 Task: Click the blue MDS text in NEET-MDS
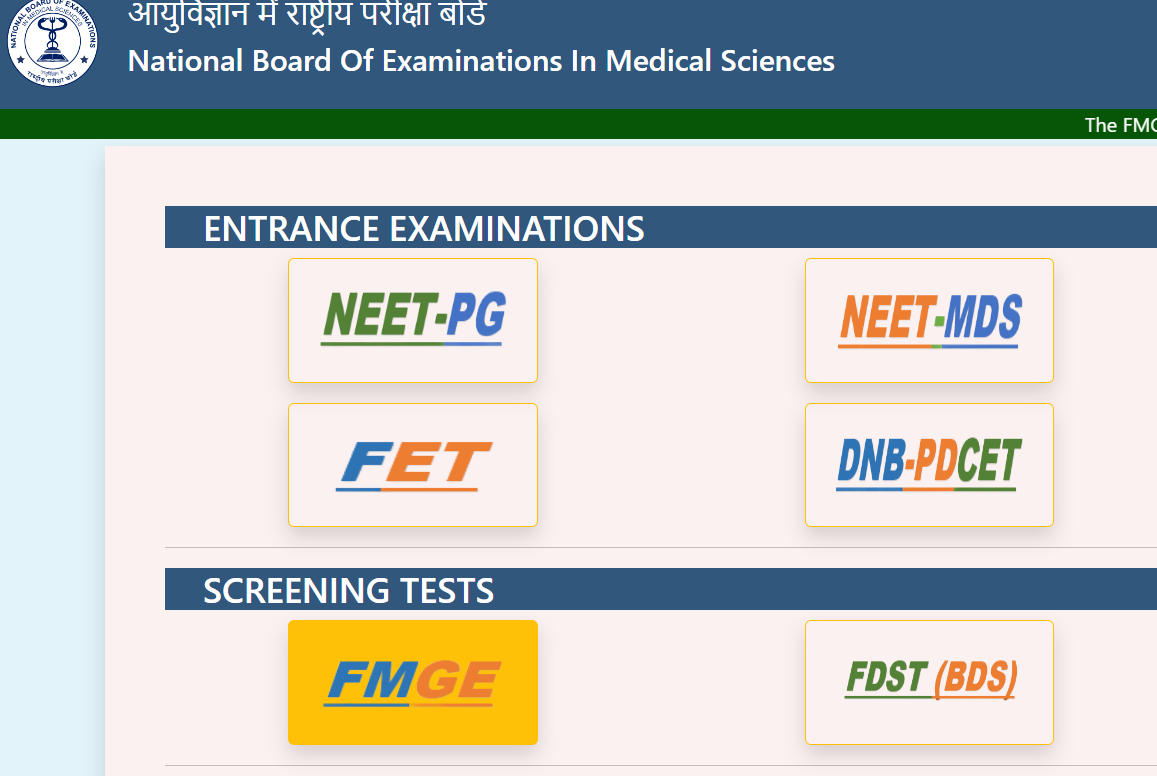983,317
